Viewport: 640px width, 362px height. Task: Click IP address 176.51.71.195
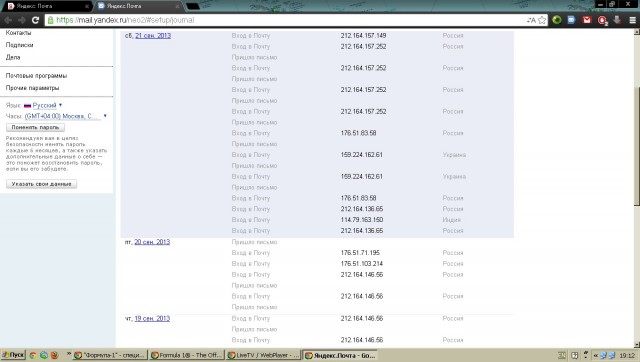pos(360,253)
